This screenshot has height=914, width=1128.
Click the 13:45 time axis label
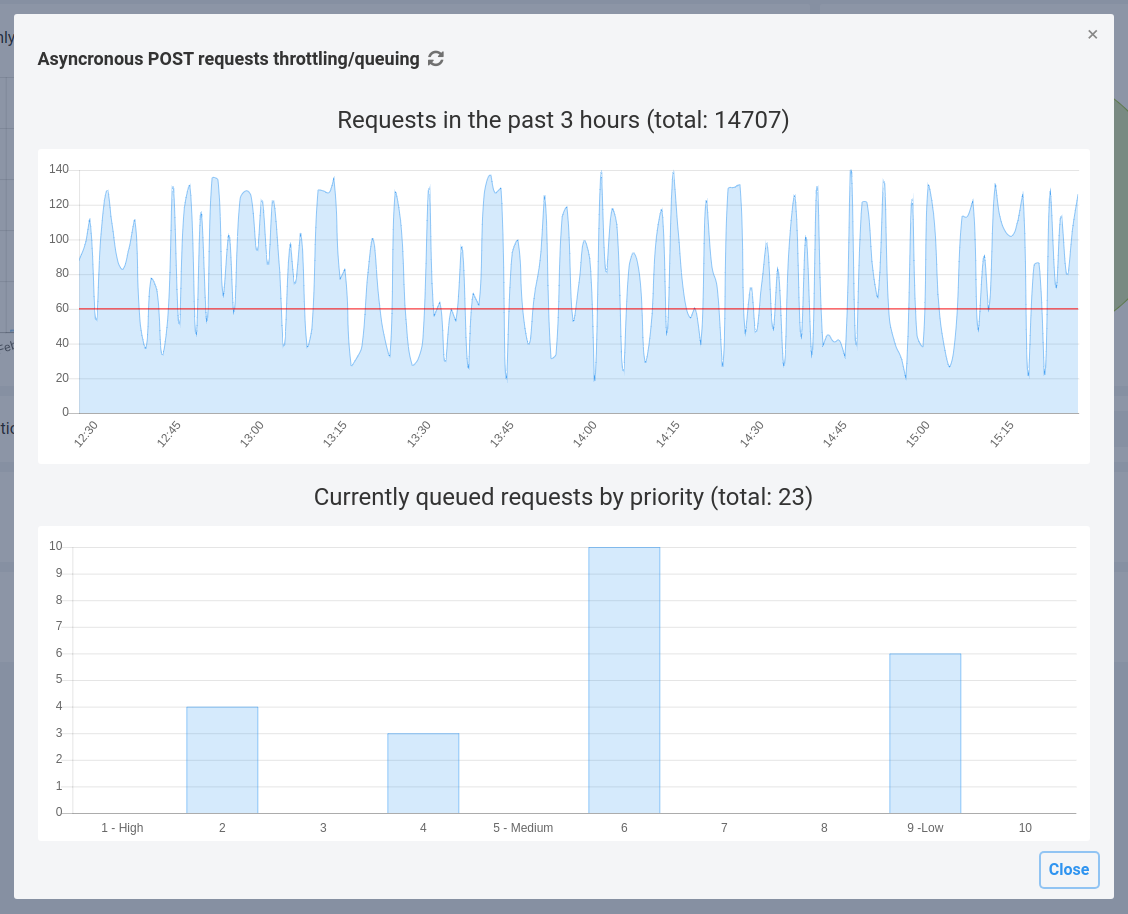(x=502, y=434)
